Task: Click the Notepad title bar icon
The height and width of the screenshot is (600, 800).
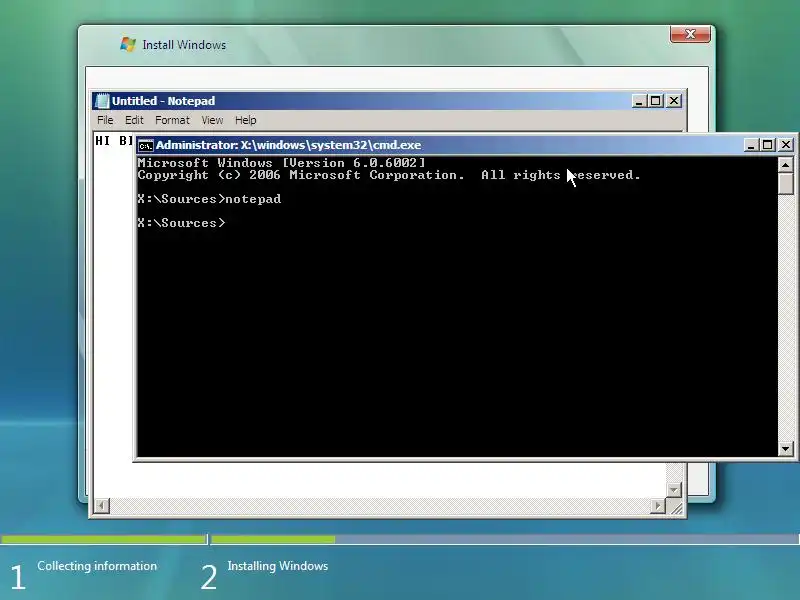Action: [102, 101]
